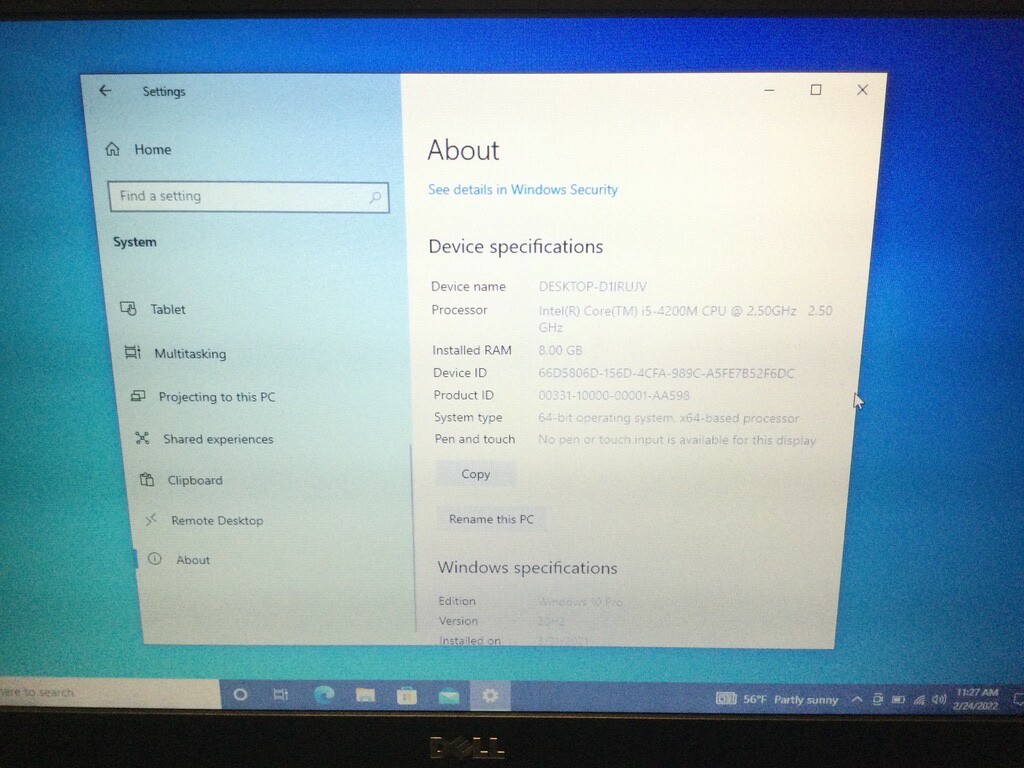The image size is (1024, 768).
Task: Click the Shared experiences icon
Action: 142,438
